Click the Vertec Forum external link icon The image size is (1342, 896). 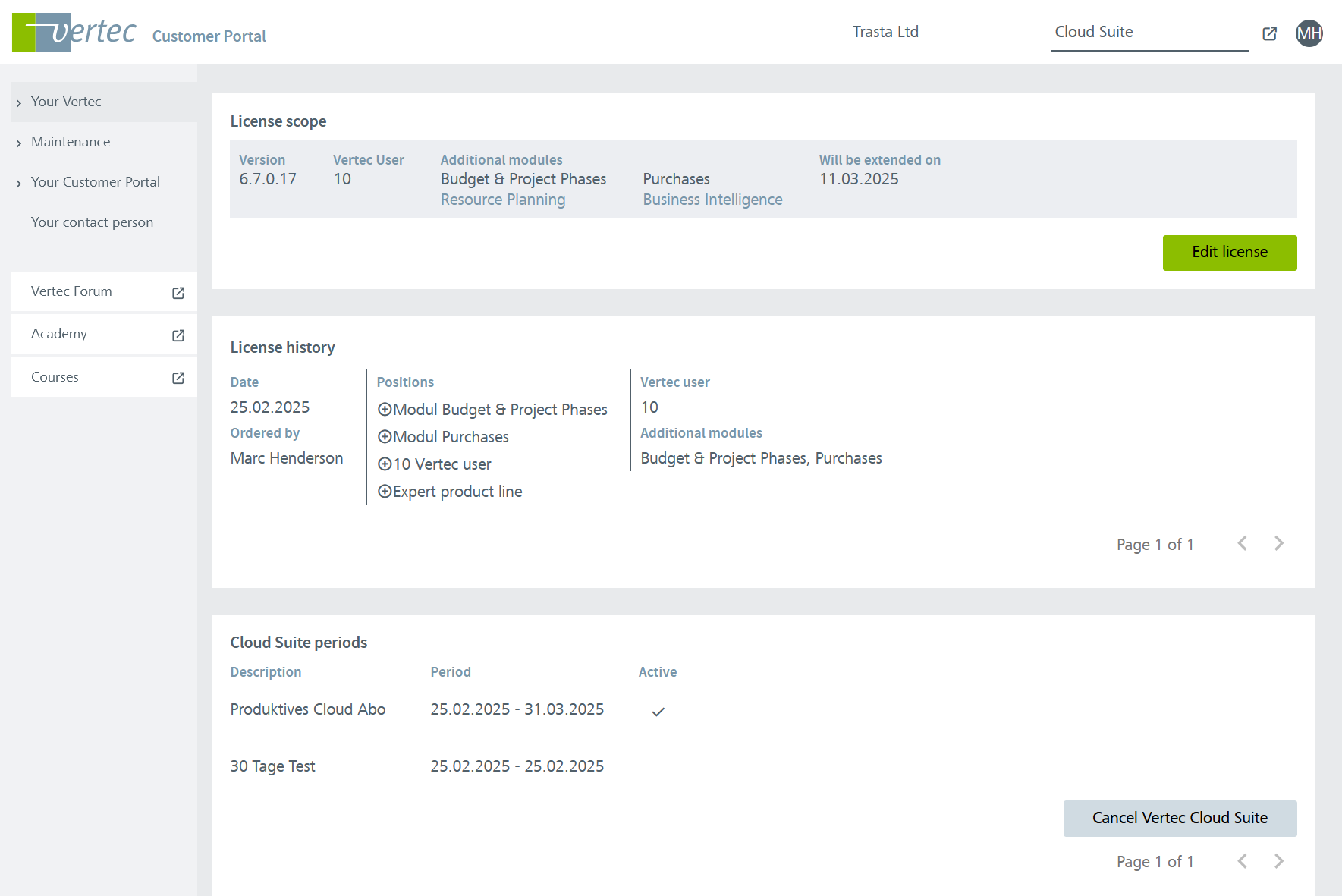coord(178,293)
